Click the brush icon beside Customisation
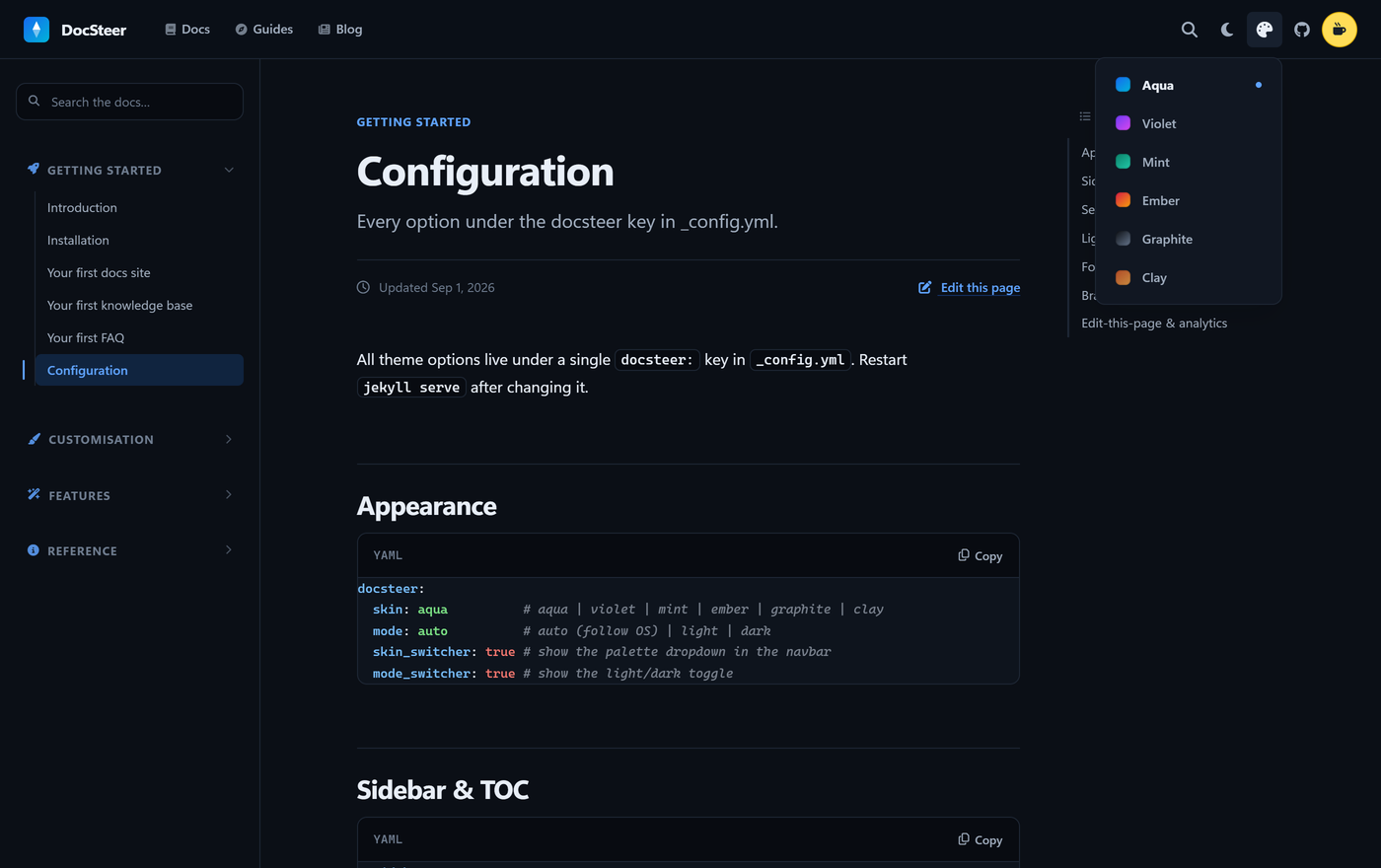Viewport: 1381px width, 868px height. click(34, 439)
